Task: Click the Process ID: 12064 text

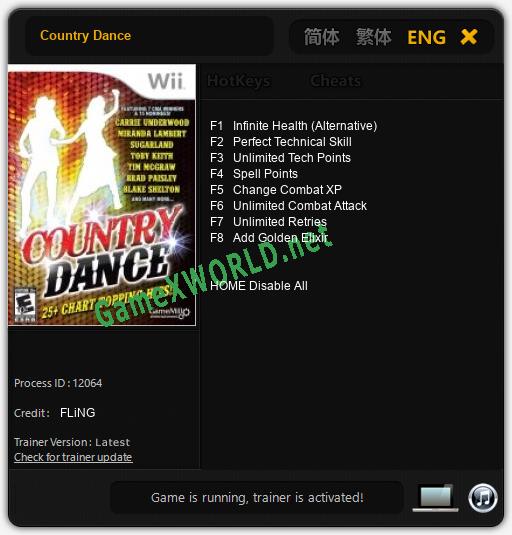Action: [58, 383]
